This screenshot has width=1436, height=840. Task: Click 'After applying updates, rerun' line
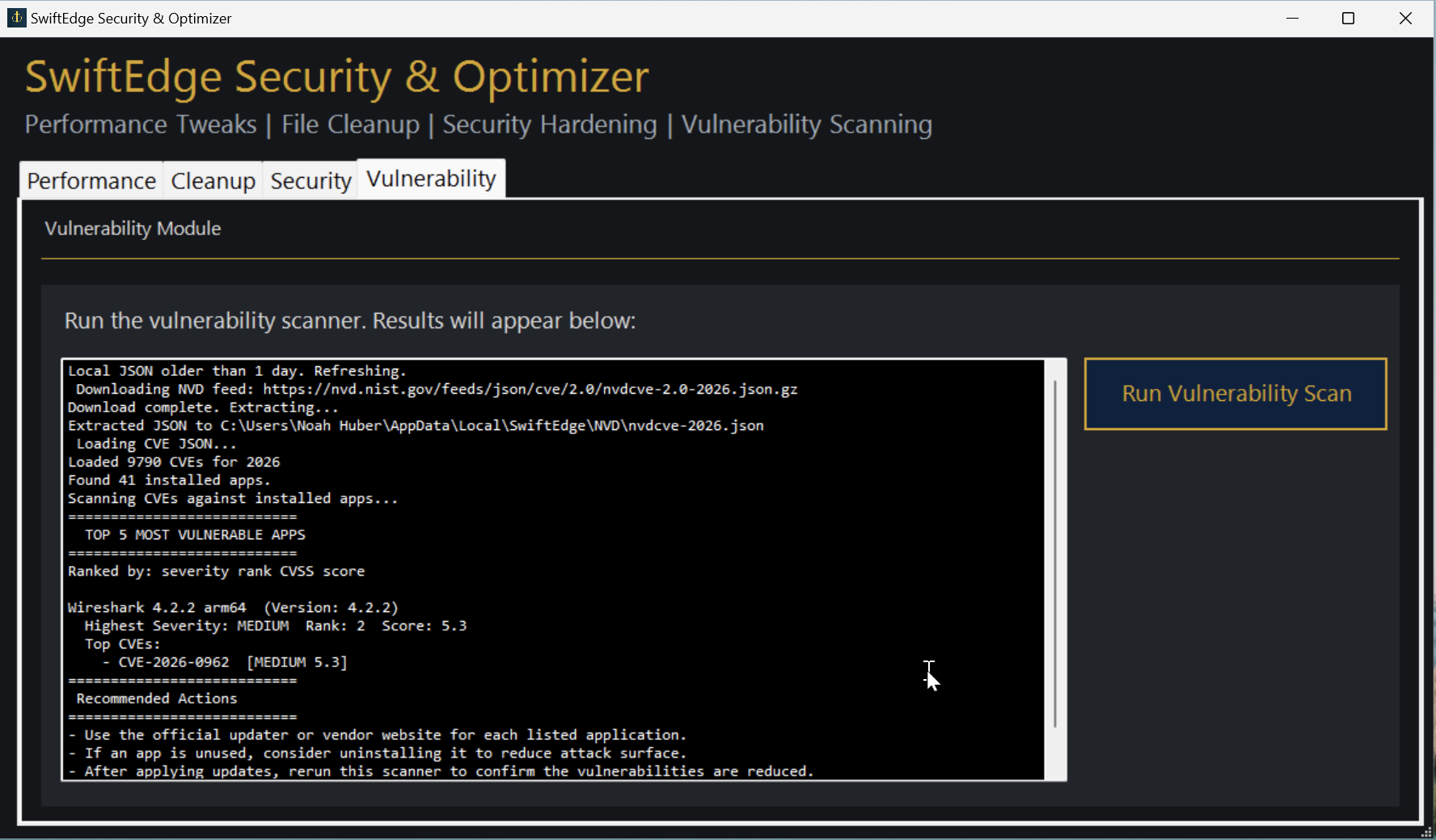coord(441,771)
